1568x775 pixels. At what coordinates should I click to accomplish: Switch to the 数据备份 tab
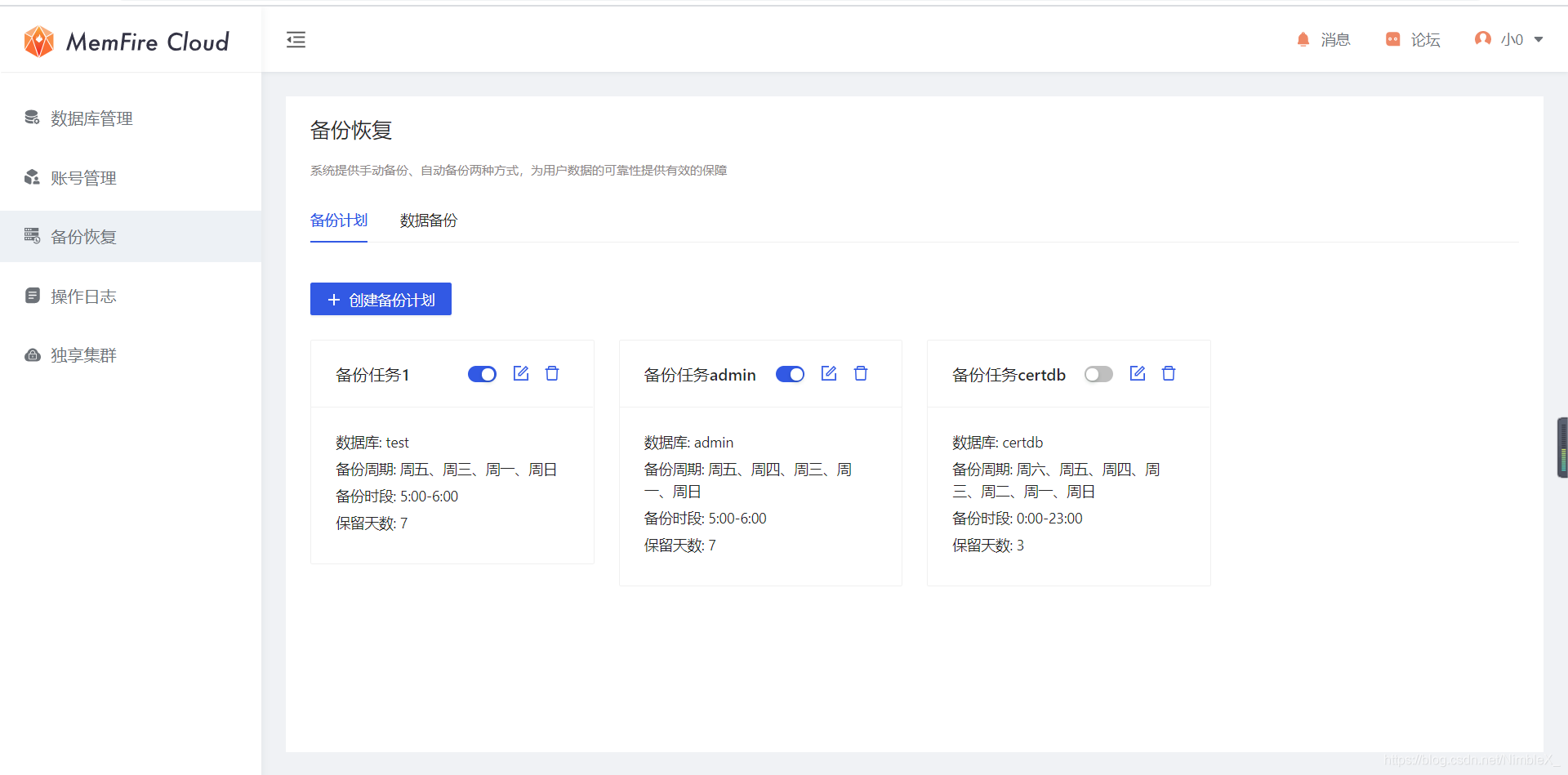coord(429,220)
